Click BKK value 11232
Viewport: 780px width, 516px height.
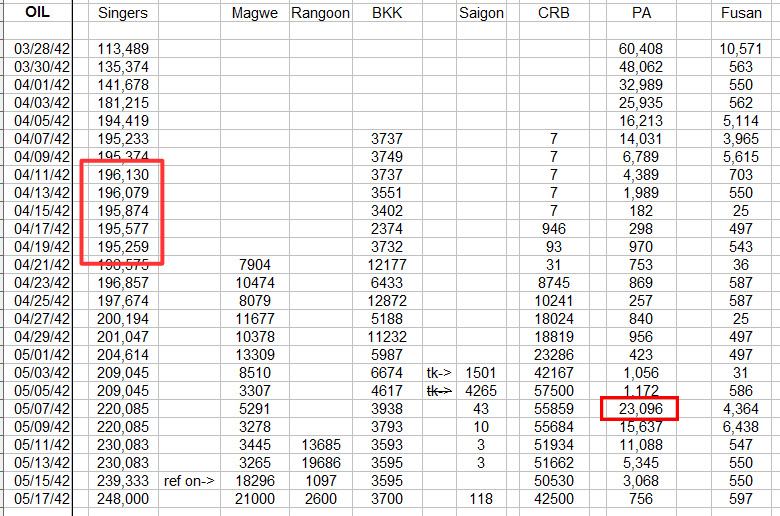click(x=387, y=337)
